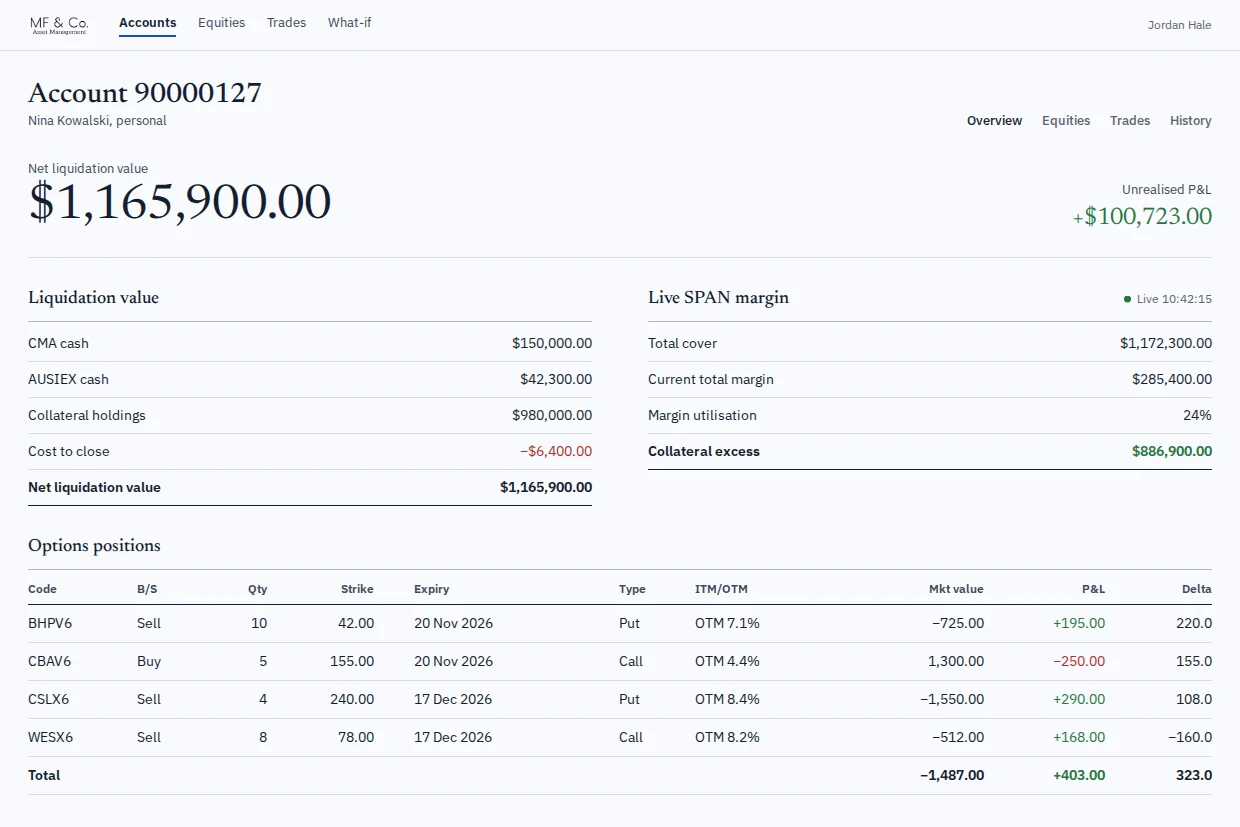Click the 24% margin utilisation value
This screenshot has width=1240, height=827.
pyautogui.click(x=1197, y=415)
